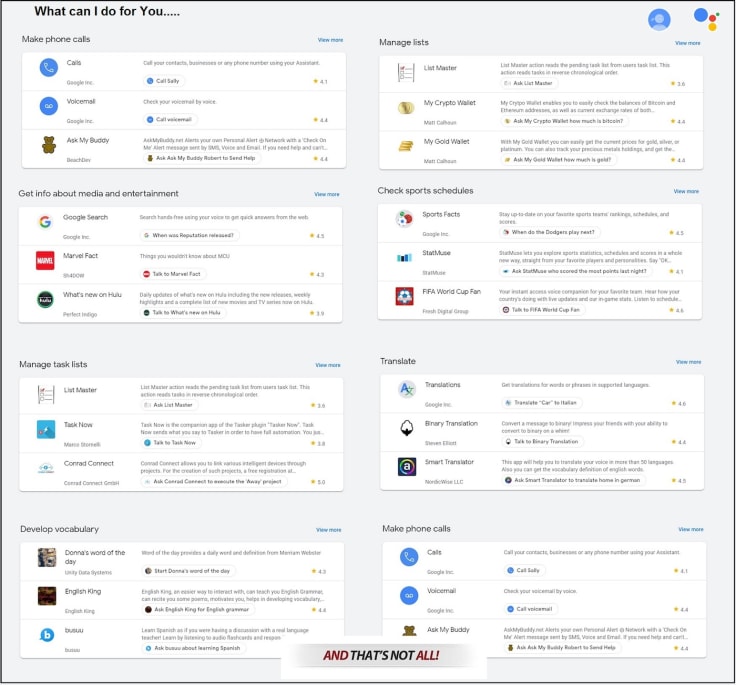Click 'Ask List Master' chip under Manage task lists
The width and height of the screenshot is (736, 685).
(169, 405)
